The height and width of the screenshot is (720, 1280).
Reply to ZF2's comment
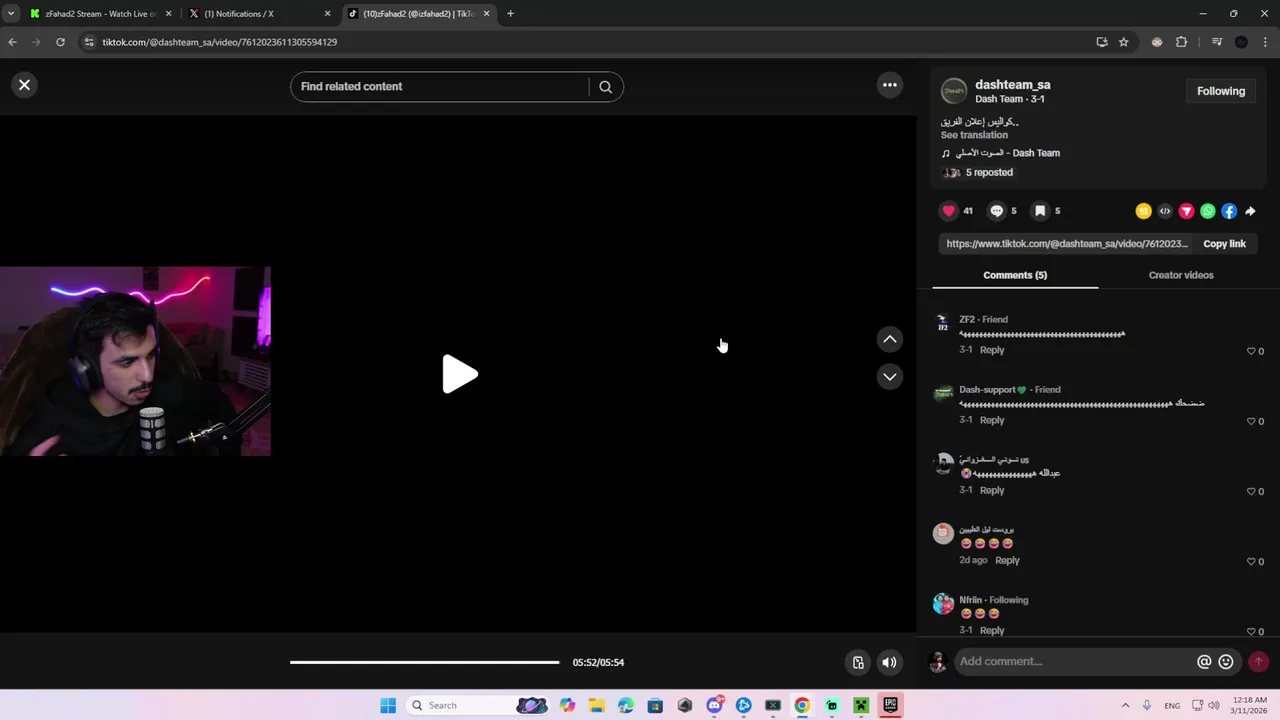(x=992, y=350)
